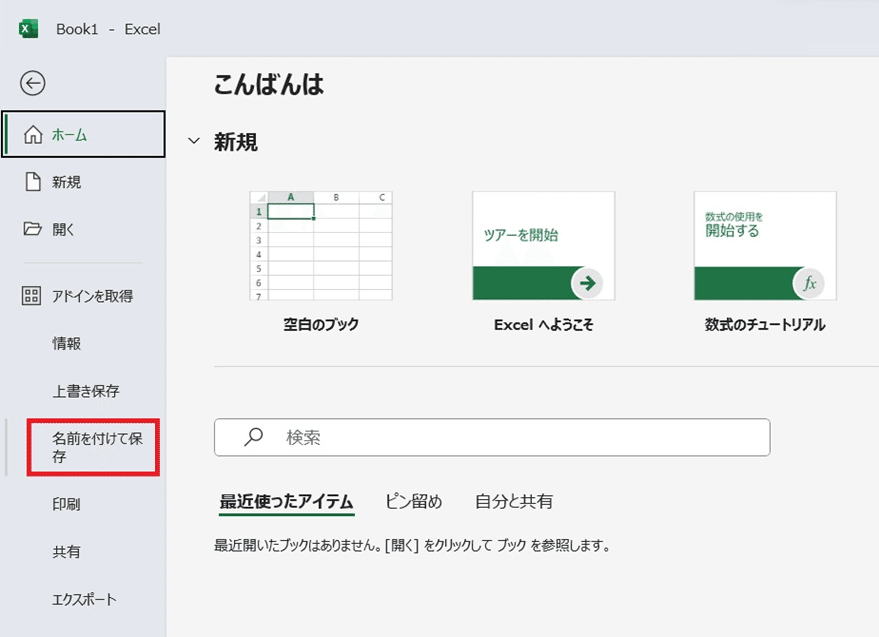Viewport: 879px width, 637px height.
Task: Click the back arrow circle icon
Action: tap(33, 84)
